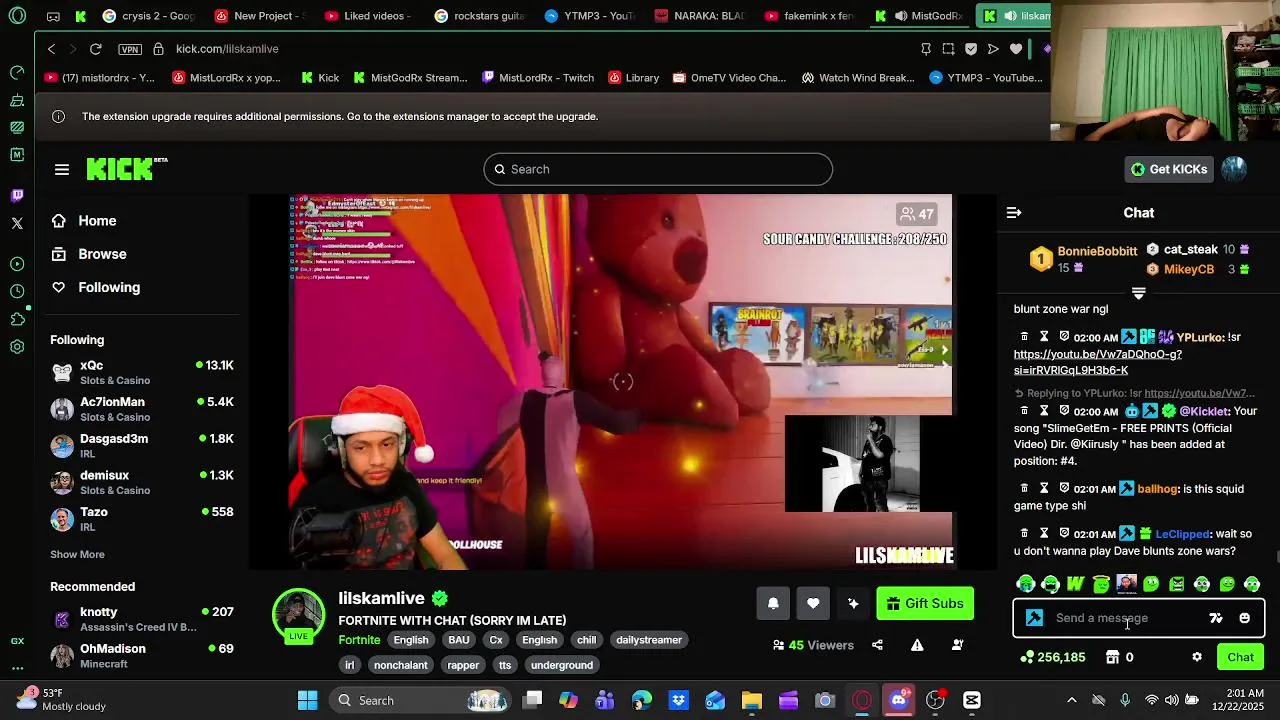The image size is (1280, 720).
Task: Share the stream via share icon
Action: click(x=877, y=645)
